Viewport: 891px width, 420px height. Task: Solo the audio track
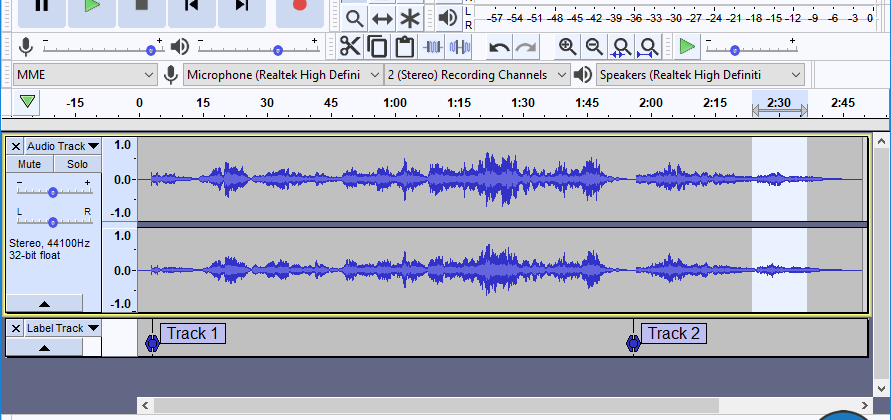pos(77,164)
